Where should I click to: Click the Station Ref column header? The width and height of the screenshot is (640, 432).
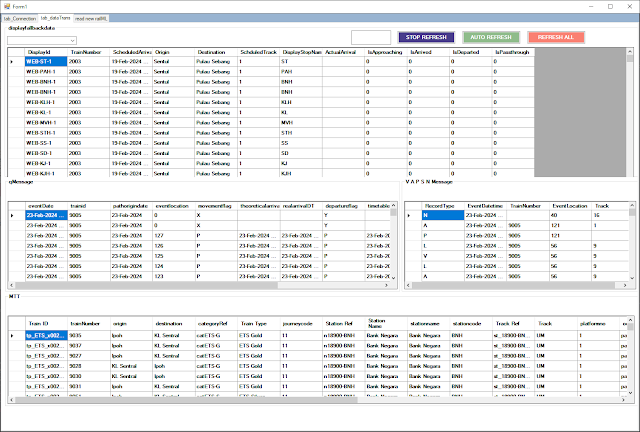coord(343,323)
